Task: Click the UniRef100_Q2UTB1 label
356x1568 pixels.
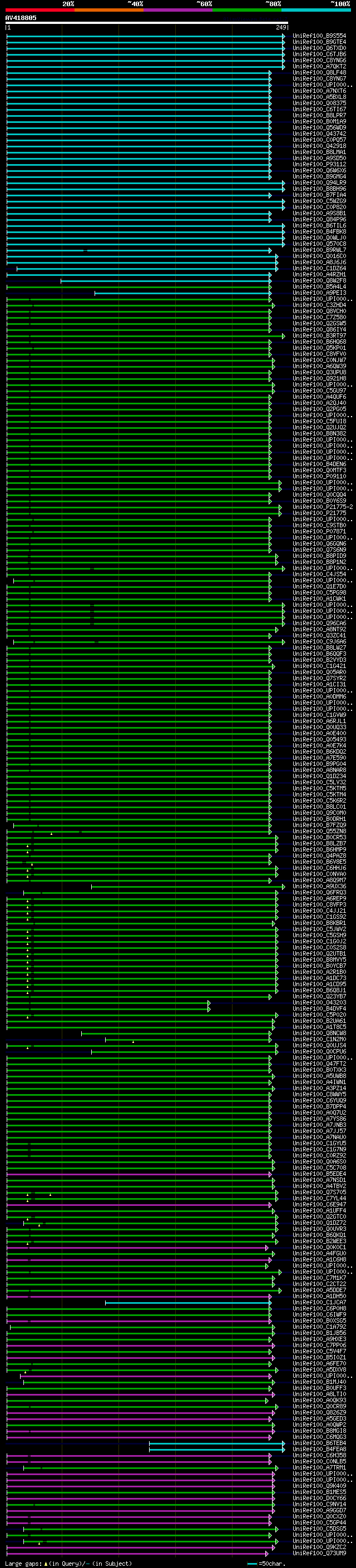Action: click(x=319, y=954)
